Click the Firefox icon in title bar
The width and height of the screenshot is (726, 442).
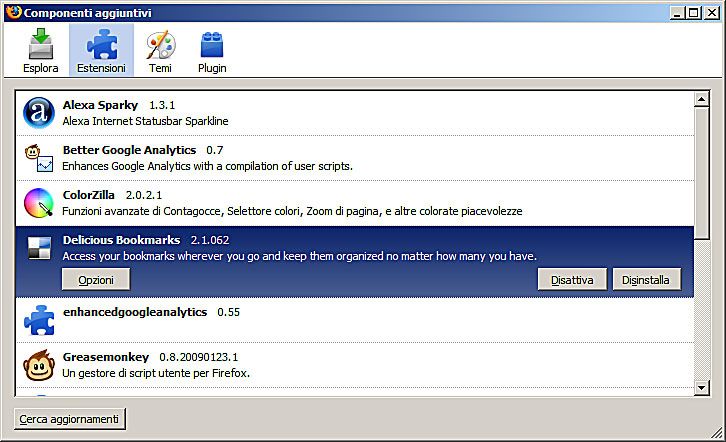point(14,12)
